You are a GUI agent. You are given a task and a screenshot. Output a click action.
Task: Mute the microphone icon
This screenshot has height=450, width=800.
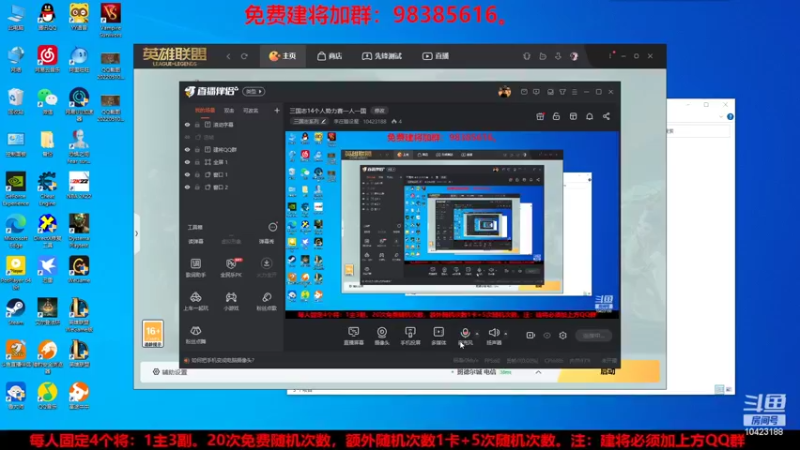[465, 333]
